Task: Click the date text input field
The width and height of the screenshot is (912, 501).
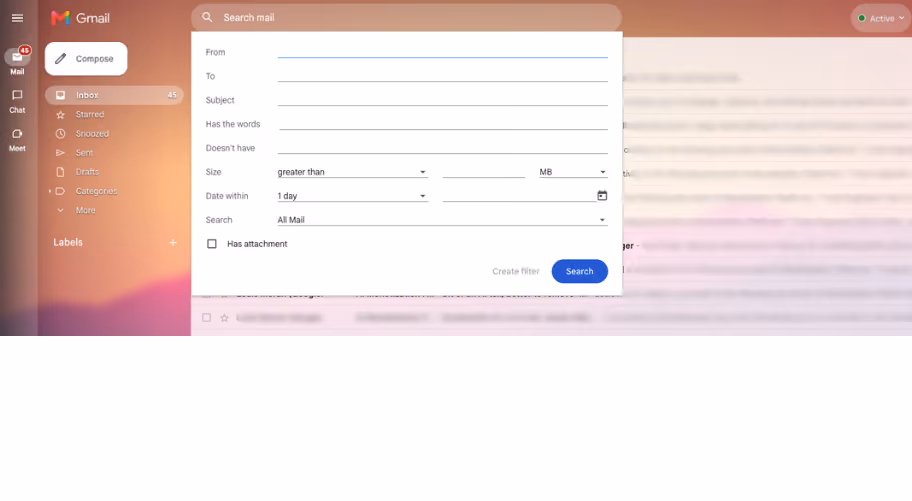Action: point(519,196)
